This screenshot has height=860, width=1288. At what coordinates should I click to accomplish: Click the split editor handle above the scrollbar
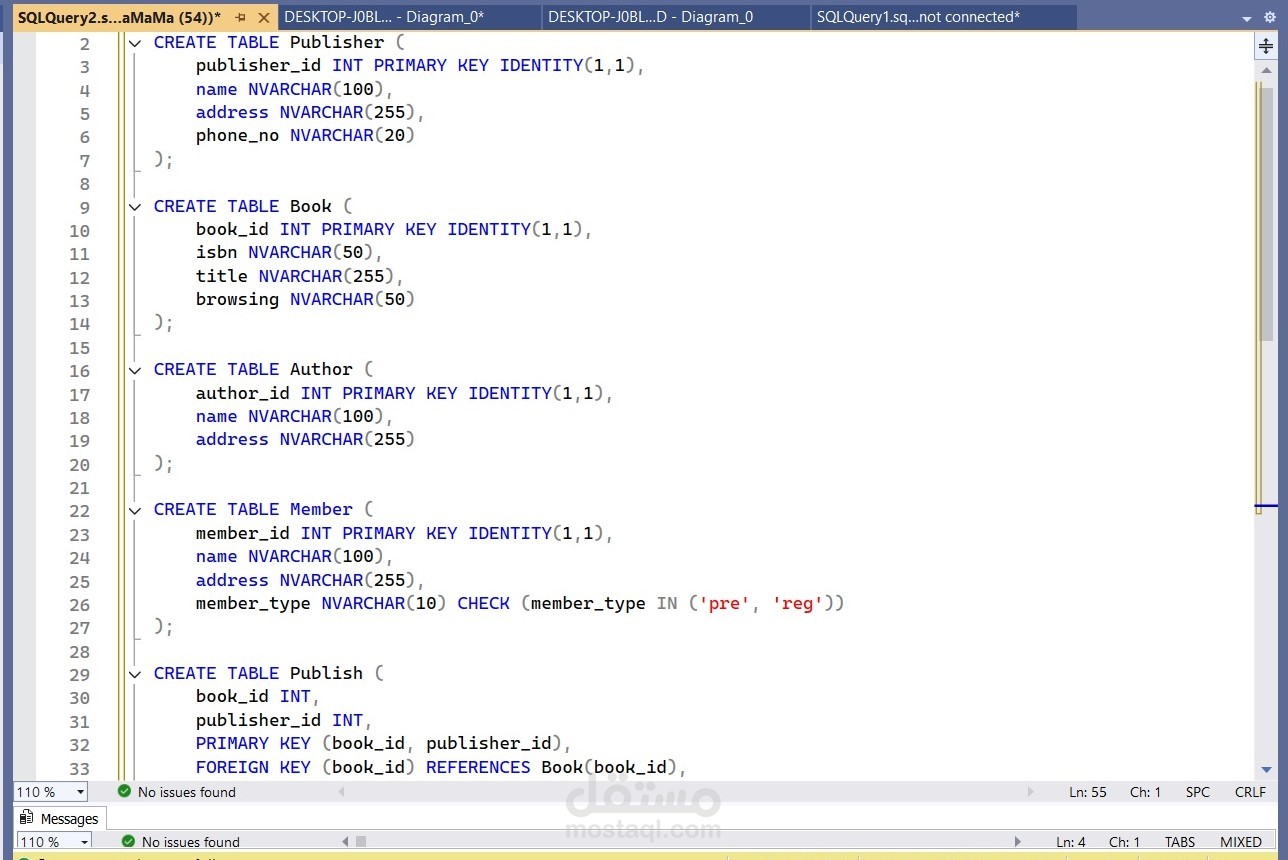pos(1267,44)
